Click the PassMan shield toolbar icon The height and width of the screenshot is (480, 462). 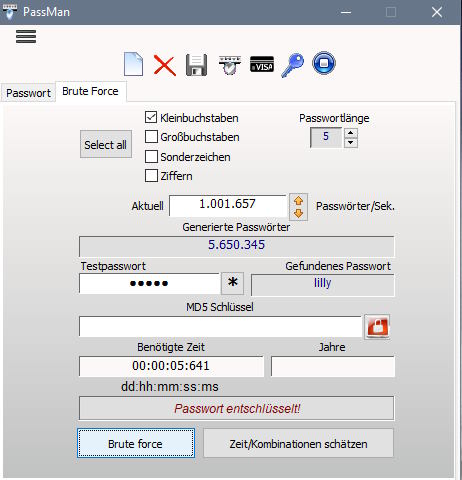click(x=230, y=65)
